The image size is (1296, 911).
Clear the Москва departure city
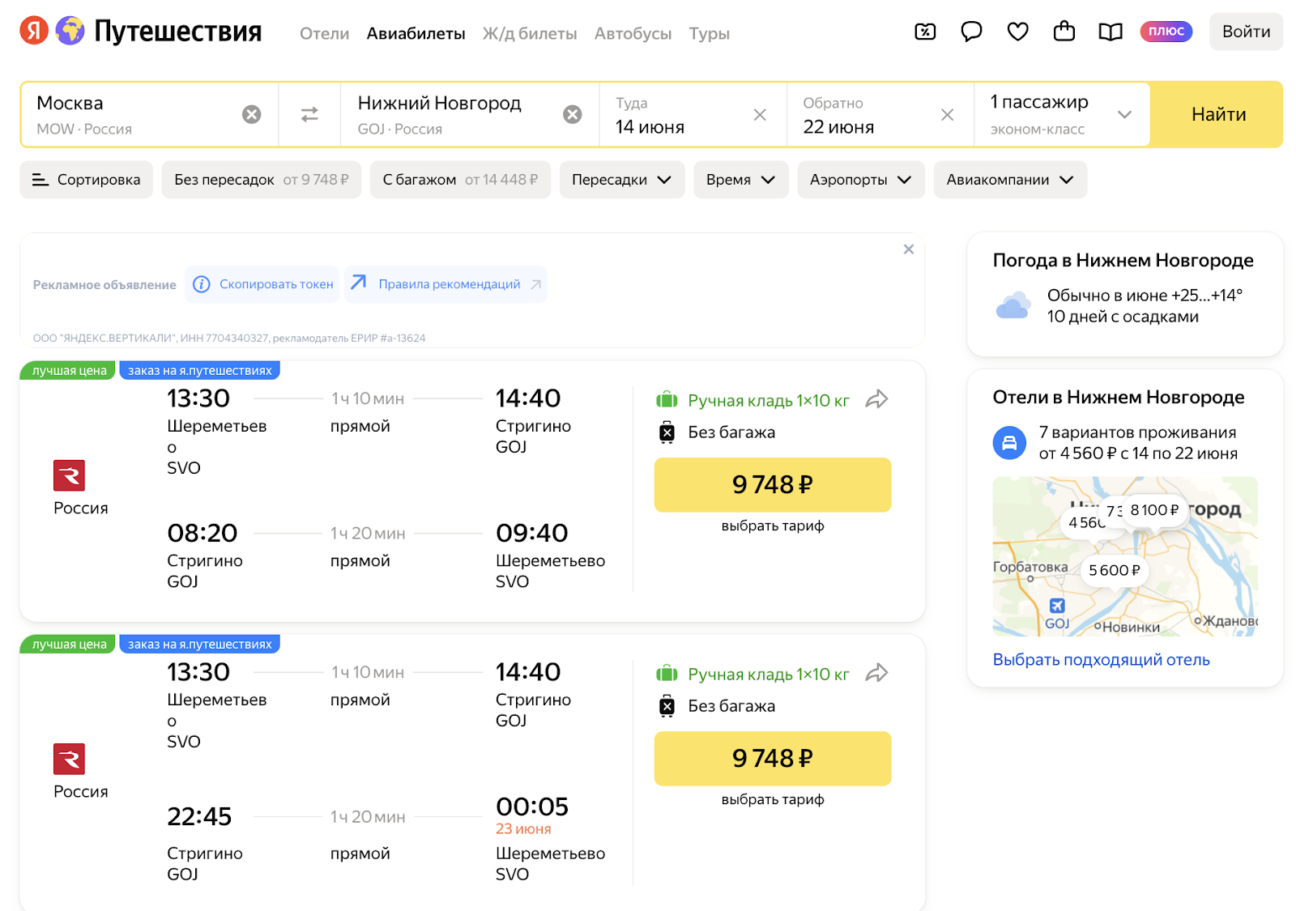252,114
